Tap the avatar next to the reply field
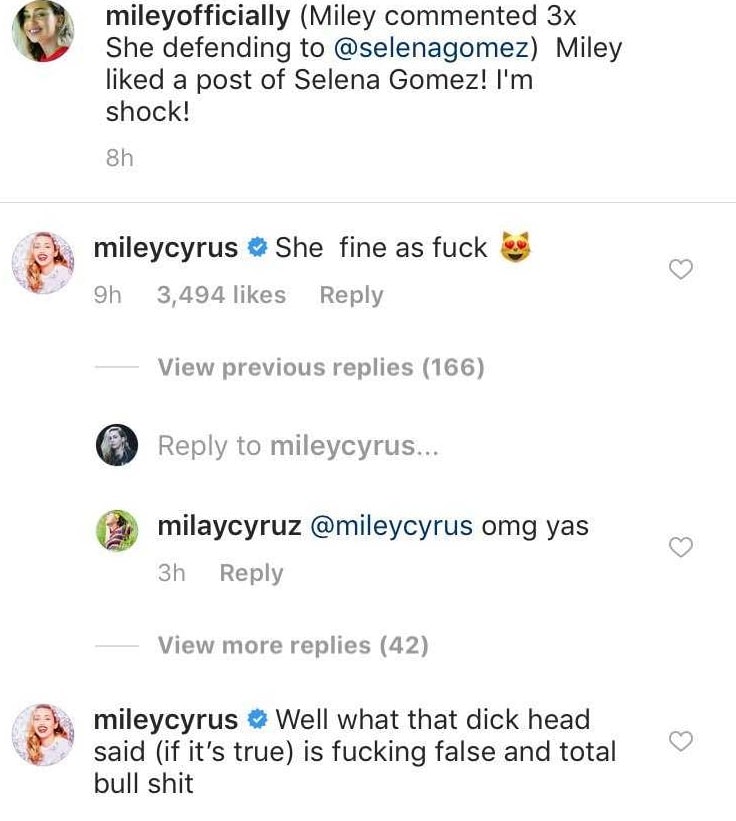Image resolution: width=736 pixels, height=821 pixels. pyautogui.click(x=117, y=446)
